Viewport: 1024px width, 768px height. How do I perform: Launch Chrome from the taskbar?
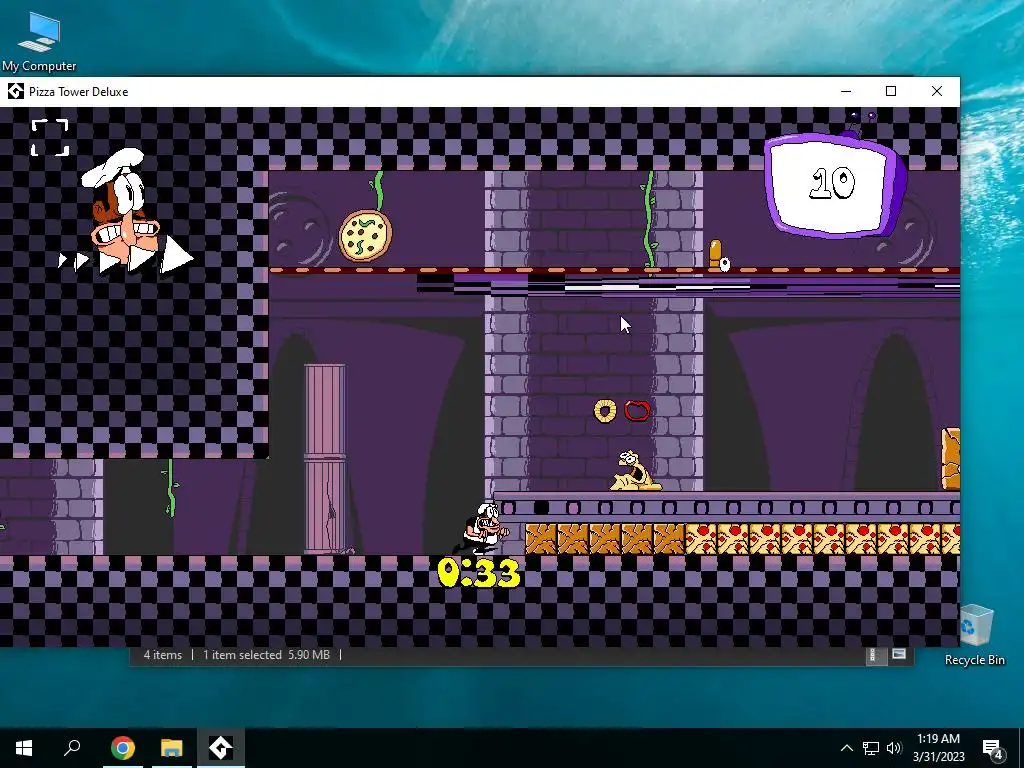point(122,748)
